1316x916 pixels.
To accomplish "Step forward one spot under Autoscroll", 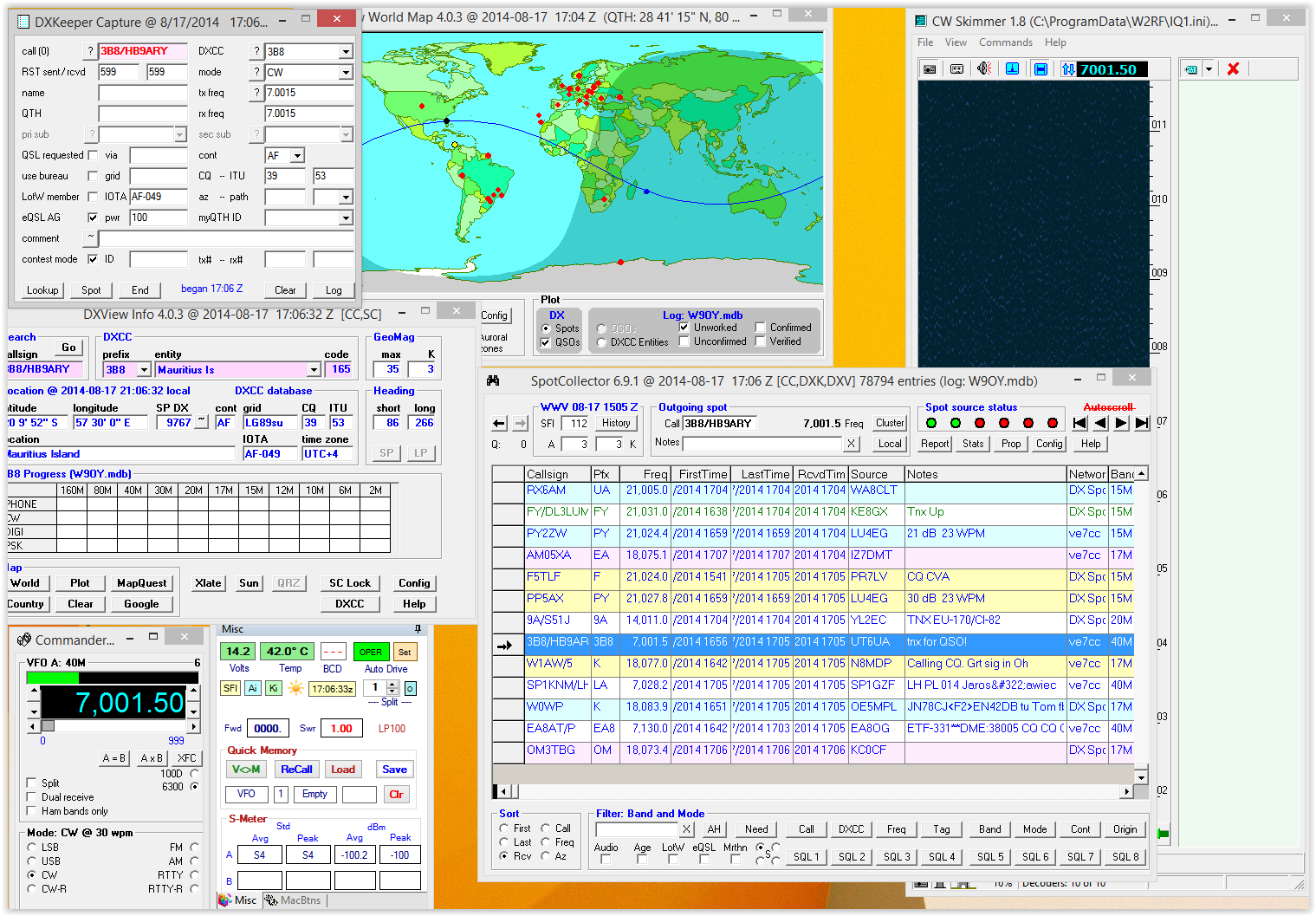I will 1121,423.
